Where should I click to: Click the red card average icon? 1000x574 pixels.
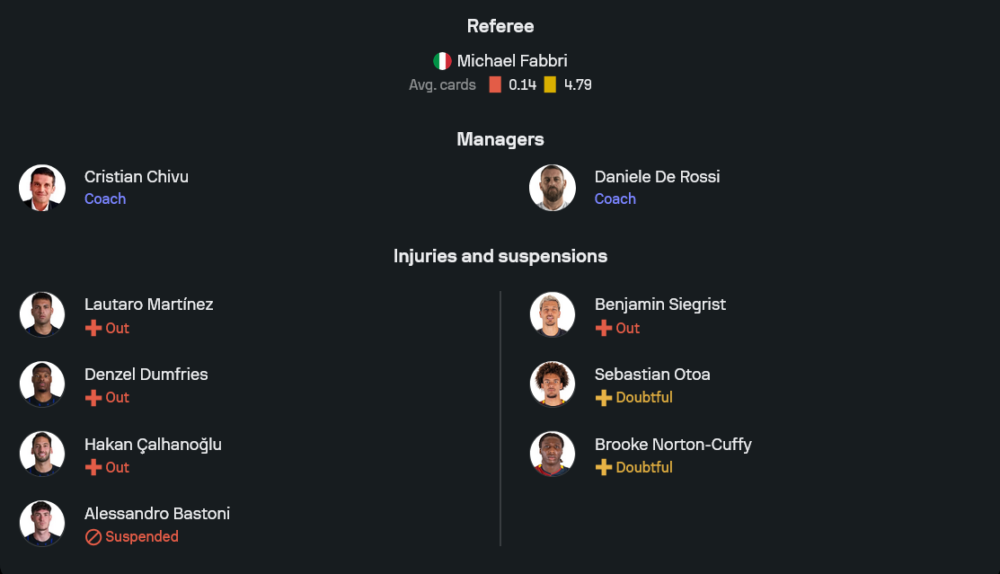point(495,85)
